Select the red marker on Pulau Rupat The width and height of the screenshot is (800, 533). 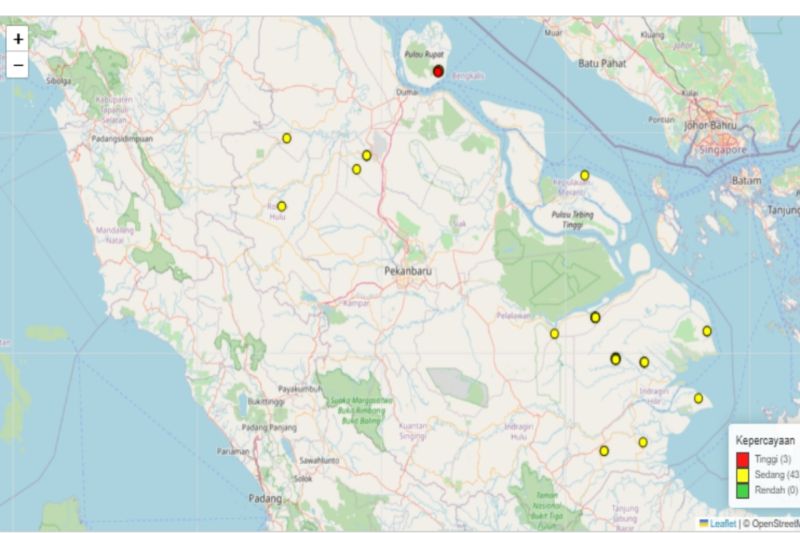tap(438, 71)
